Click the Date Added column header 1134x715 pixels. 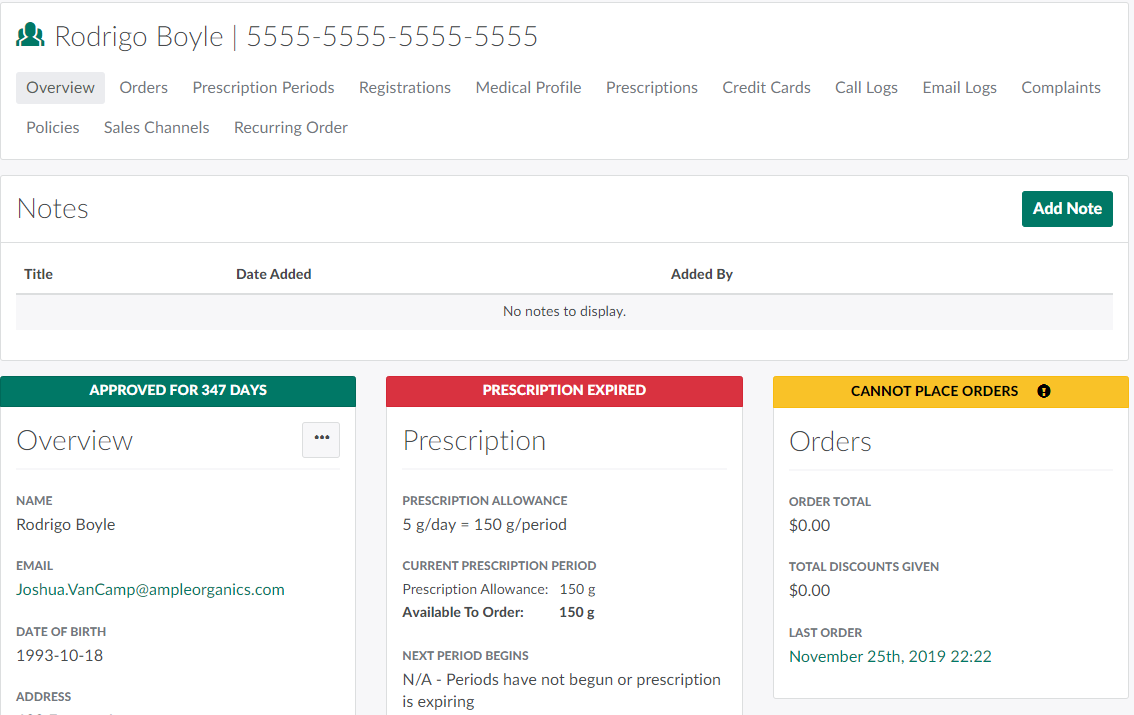point(273,274)
